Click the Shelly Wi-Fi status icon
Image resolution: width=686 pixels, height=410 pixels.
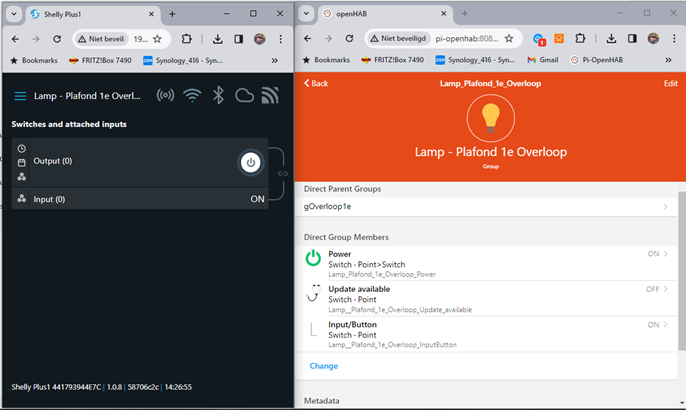pos(192,96)
